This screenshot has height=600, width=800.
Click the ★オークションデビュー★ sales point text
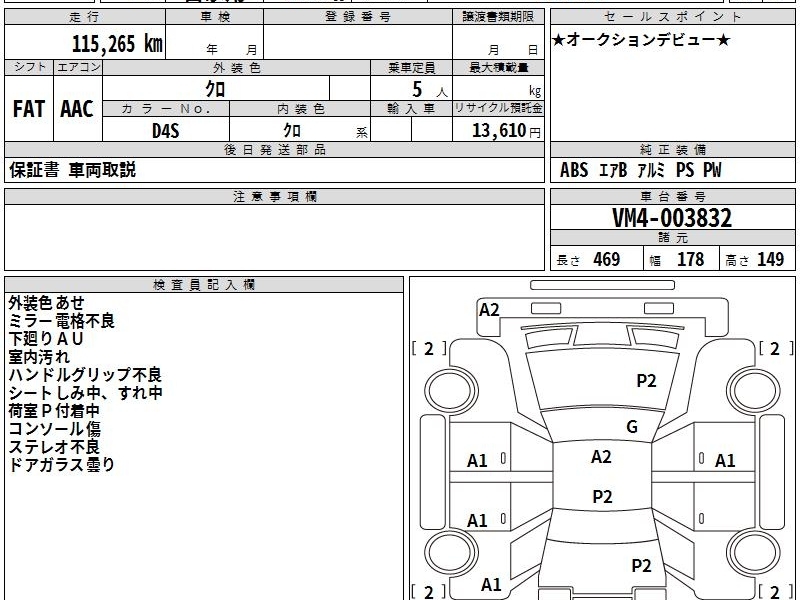click(x=641, y=40)
